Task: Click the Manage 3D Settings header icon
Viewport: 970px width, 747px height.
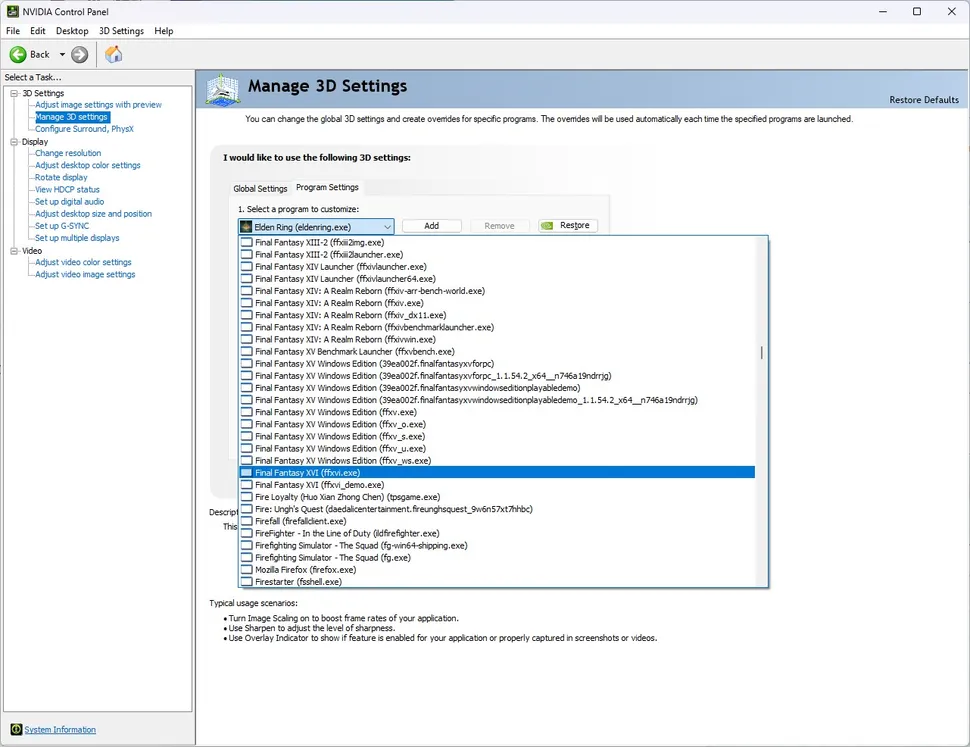Action: click(222, 90)
